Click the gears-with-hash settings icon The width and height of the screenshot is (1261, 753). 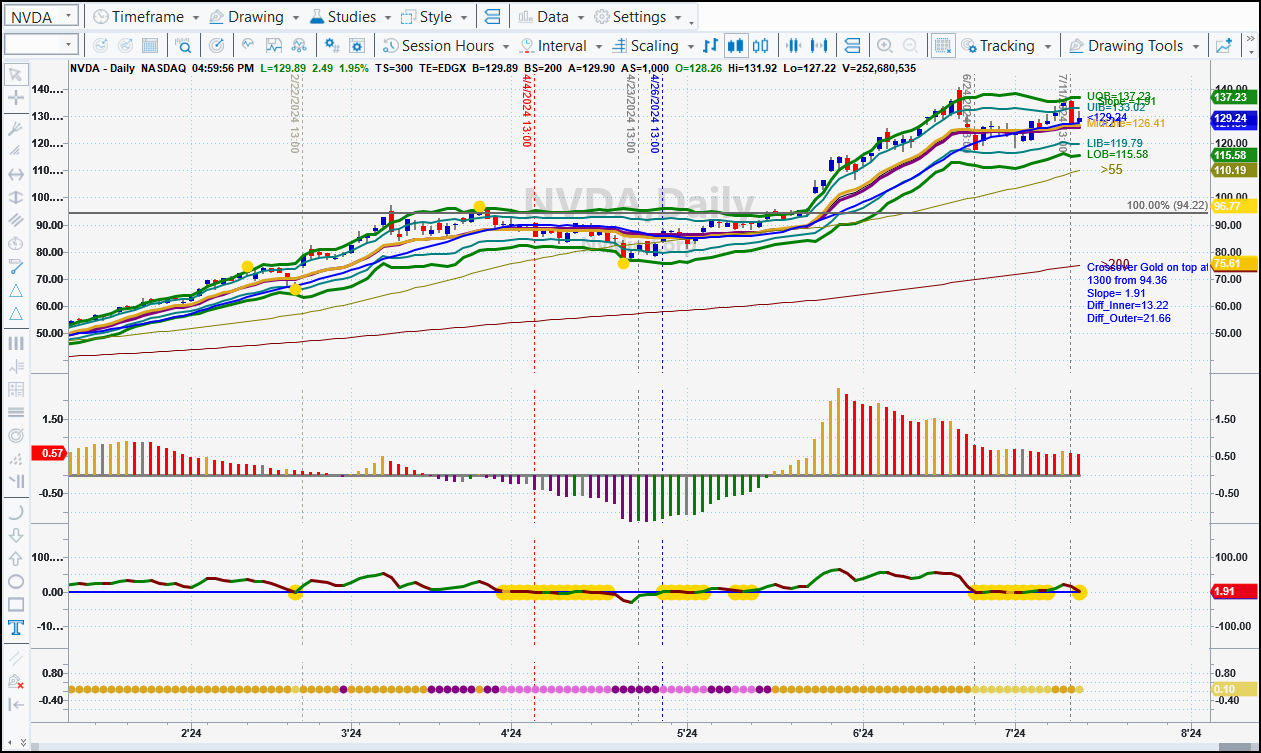click(x=333, y=46)
